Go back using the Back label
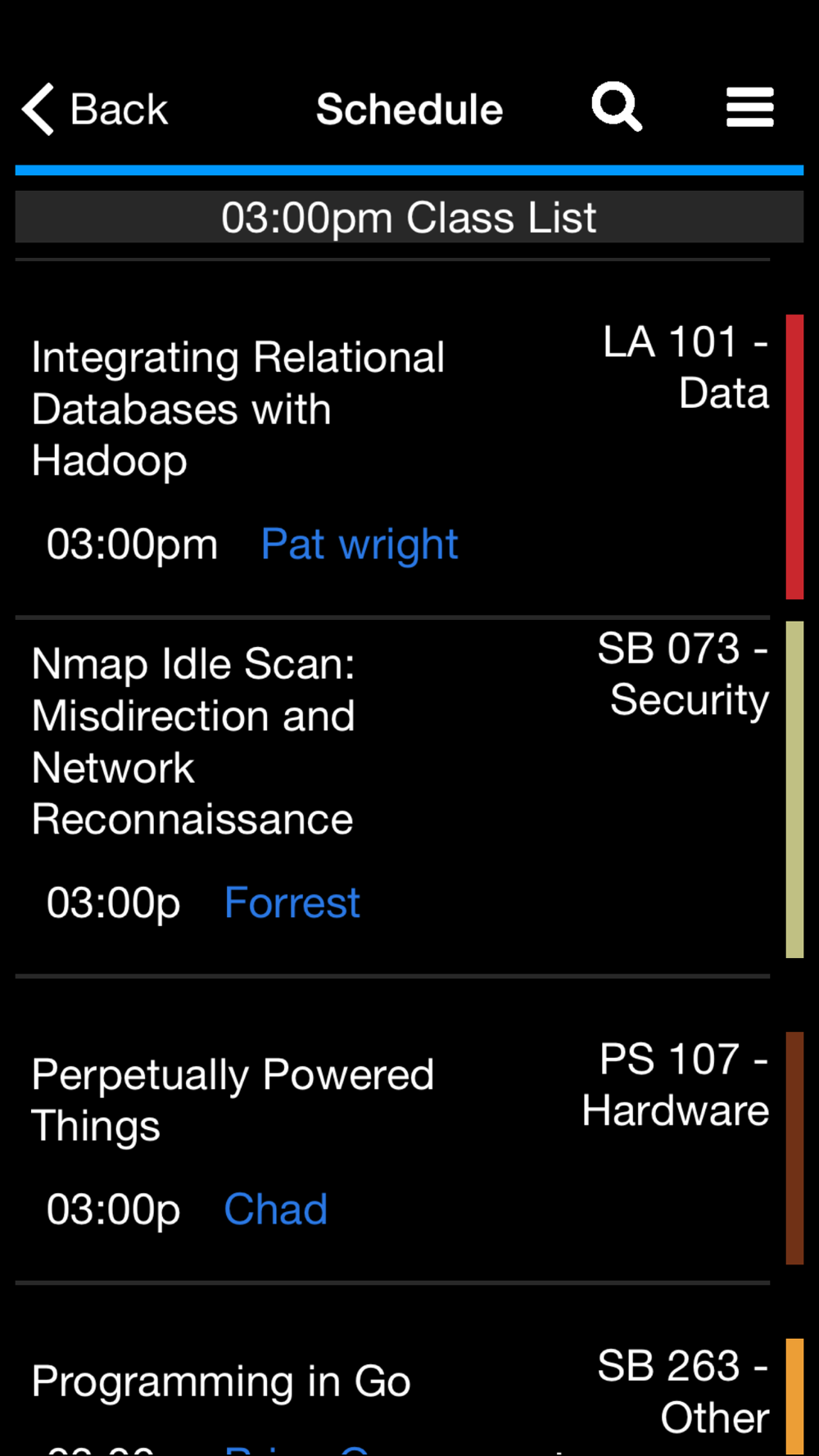This screenshot has height=1456, width=819. pos(119,110)
